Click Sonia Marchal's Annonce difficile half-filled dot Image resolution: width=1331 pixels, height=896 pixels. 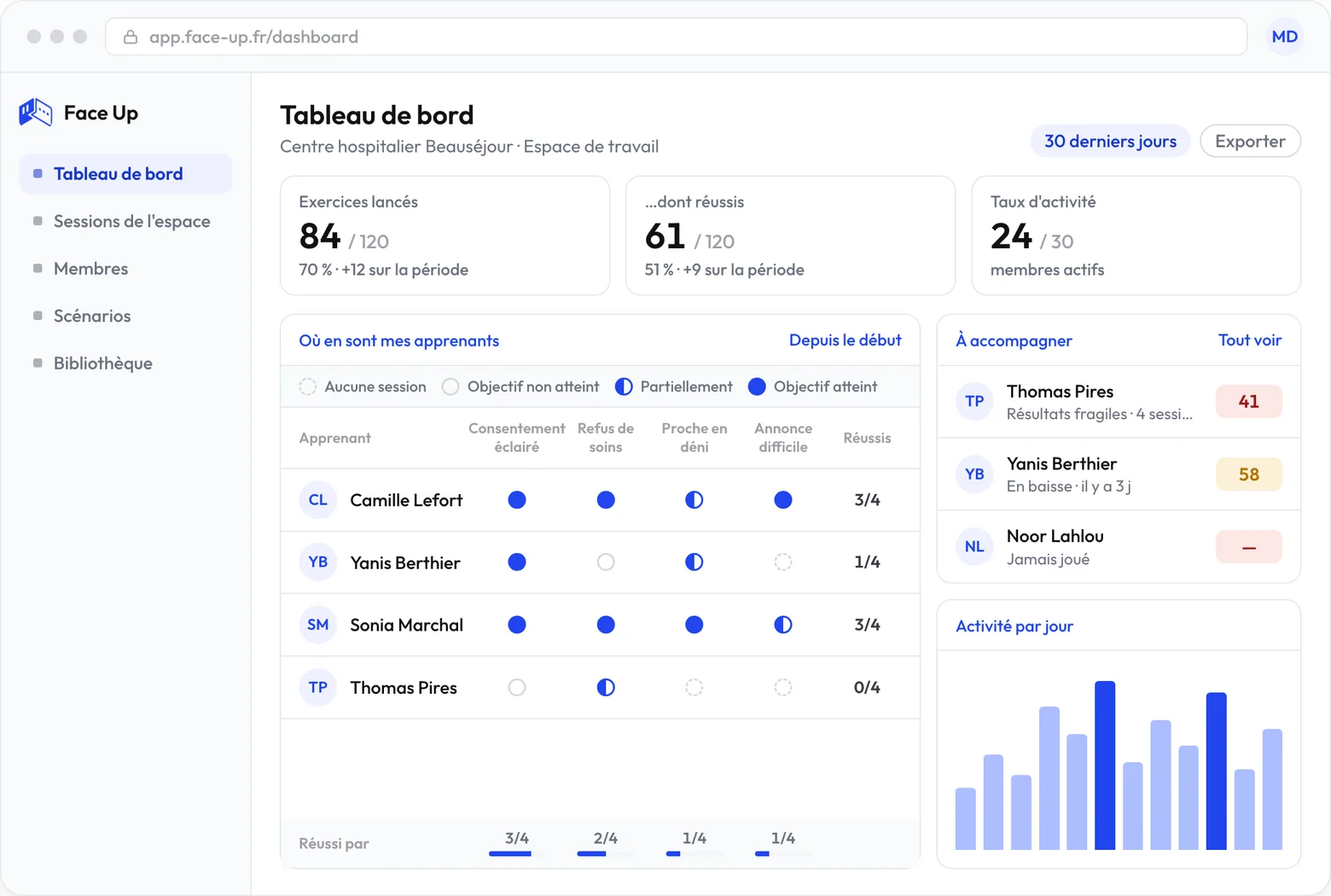[783, 625]
